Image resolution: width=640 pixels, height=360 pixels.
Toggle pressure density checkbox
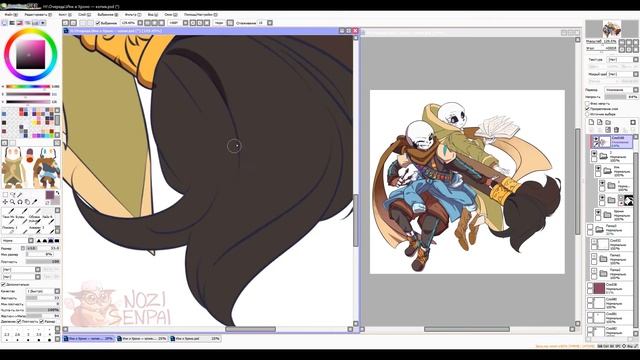[19, 322]
